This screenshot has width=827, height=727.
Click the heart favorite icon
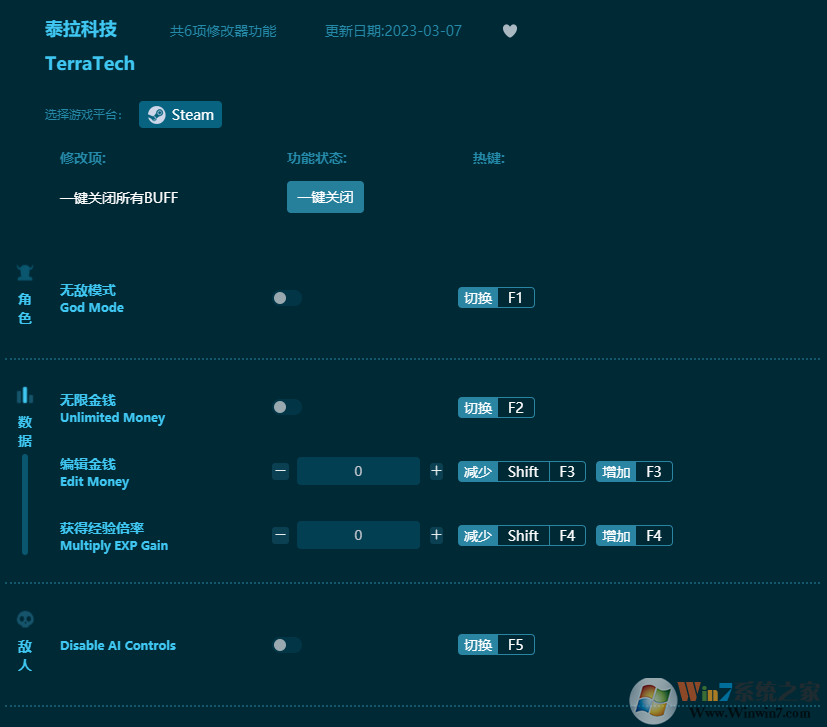(x=509, y=31)
